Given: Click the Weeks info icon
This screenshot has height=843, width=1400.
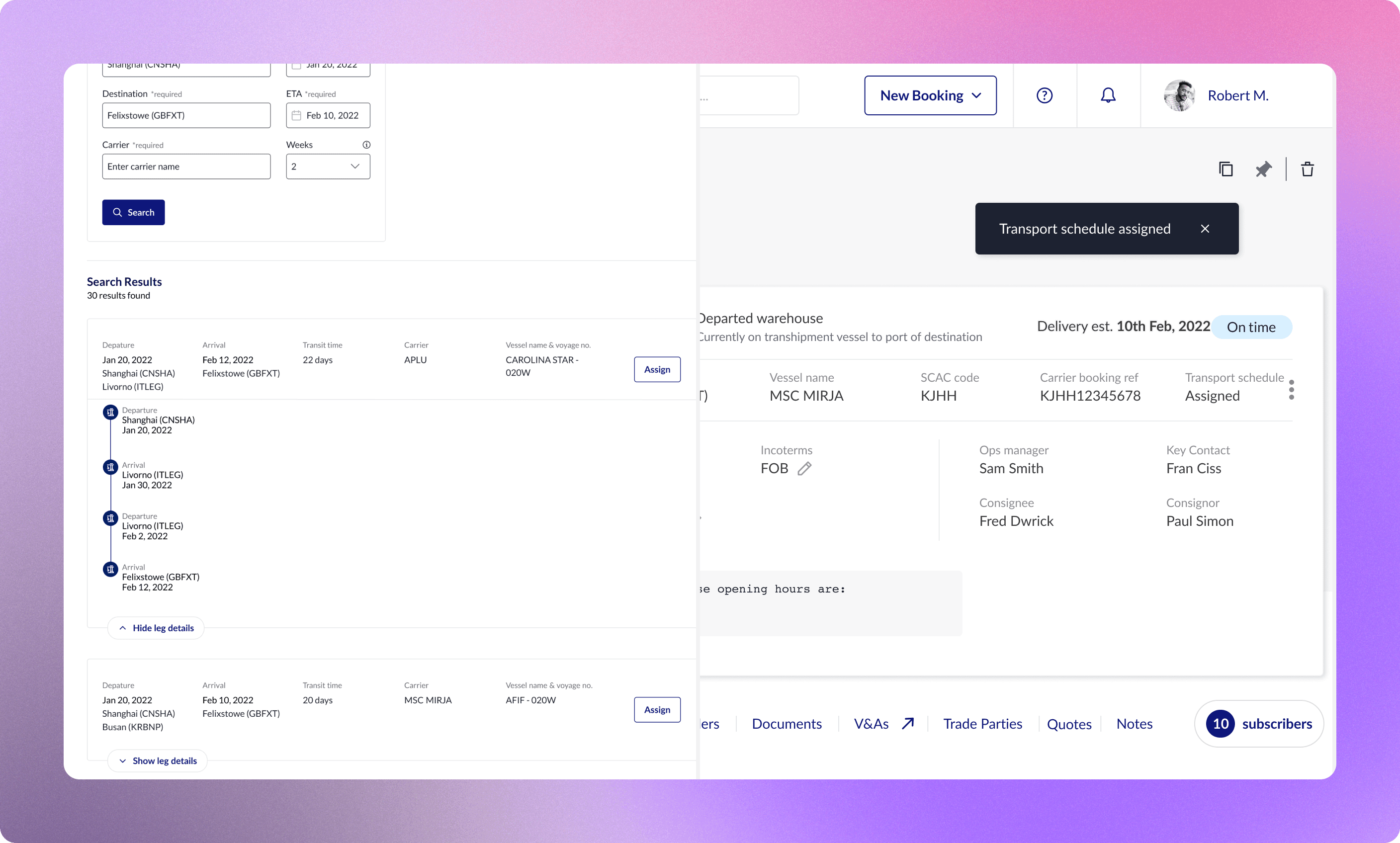Looking at the screenshot, I should coord(366,145).
